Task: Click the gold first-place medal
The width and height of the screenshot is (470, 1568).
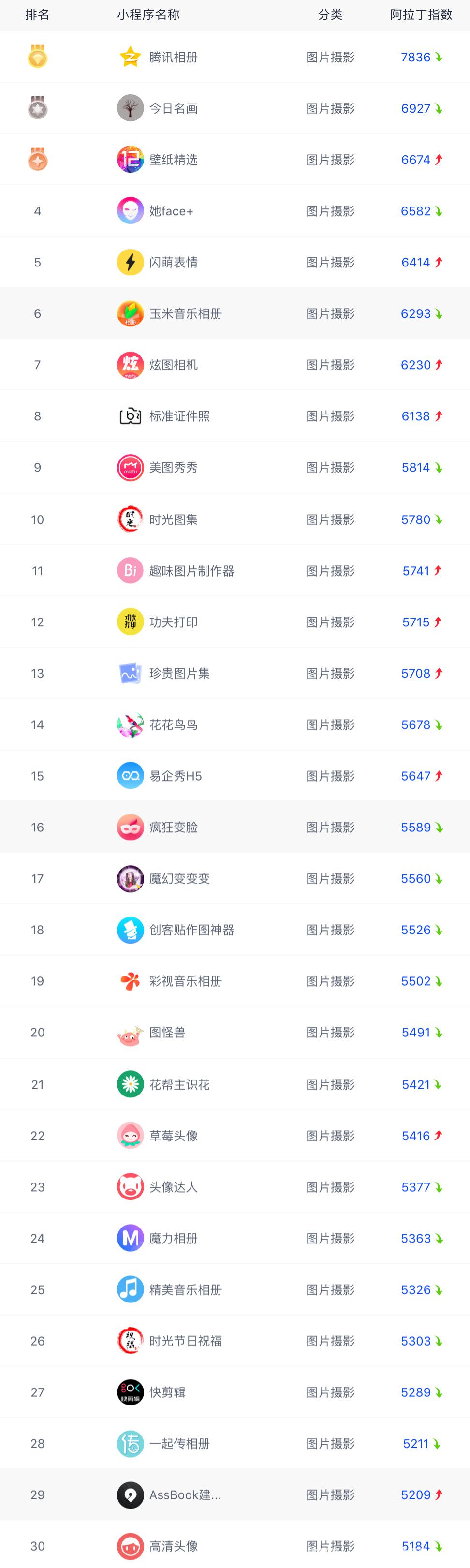Action: [x=38, y=57]
